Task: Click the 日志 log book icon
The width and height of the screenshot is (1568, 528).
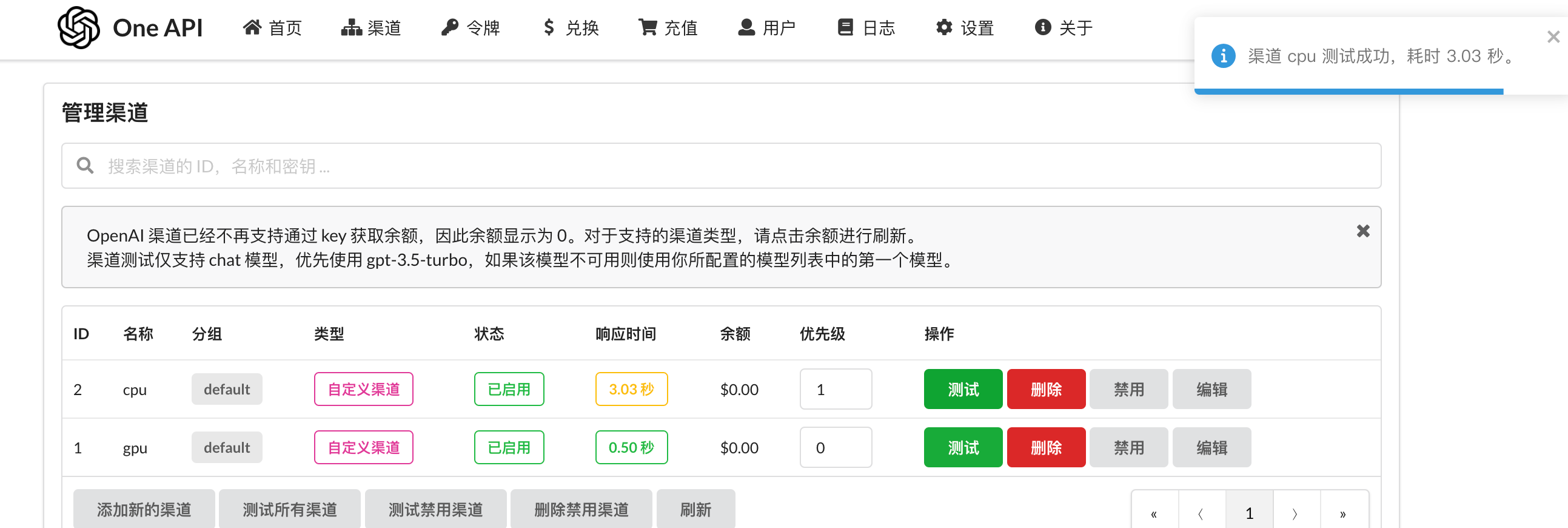Action: pos(845,27)
